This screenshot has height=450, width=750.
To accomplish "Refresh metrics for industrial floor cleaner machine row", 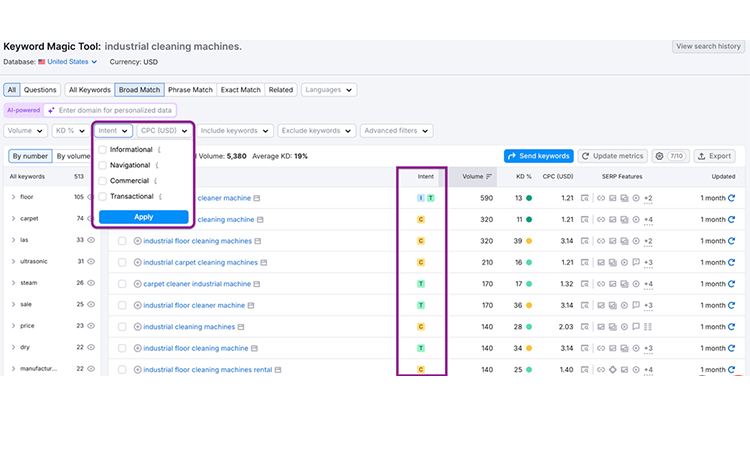I will pos(731,306).
